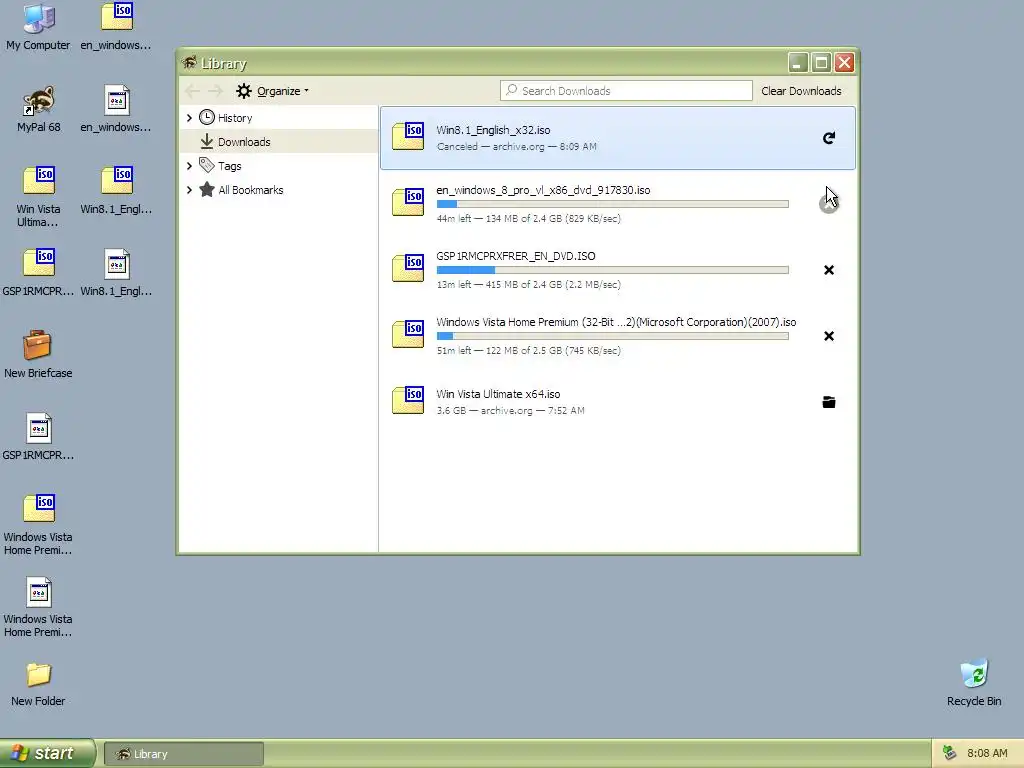Screen dimensions: 1024x768
Task: Click '44m left — 134 MB of 2.4 GB' status
Action: click(528, 219)
